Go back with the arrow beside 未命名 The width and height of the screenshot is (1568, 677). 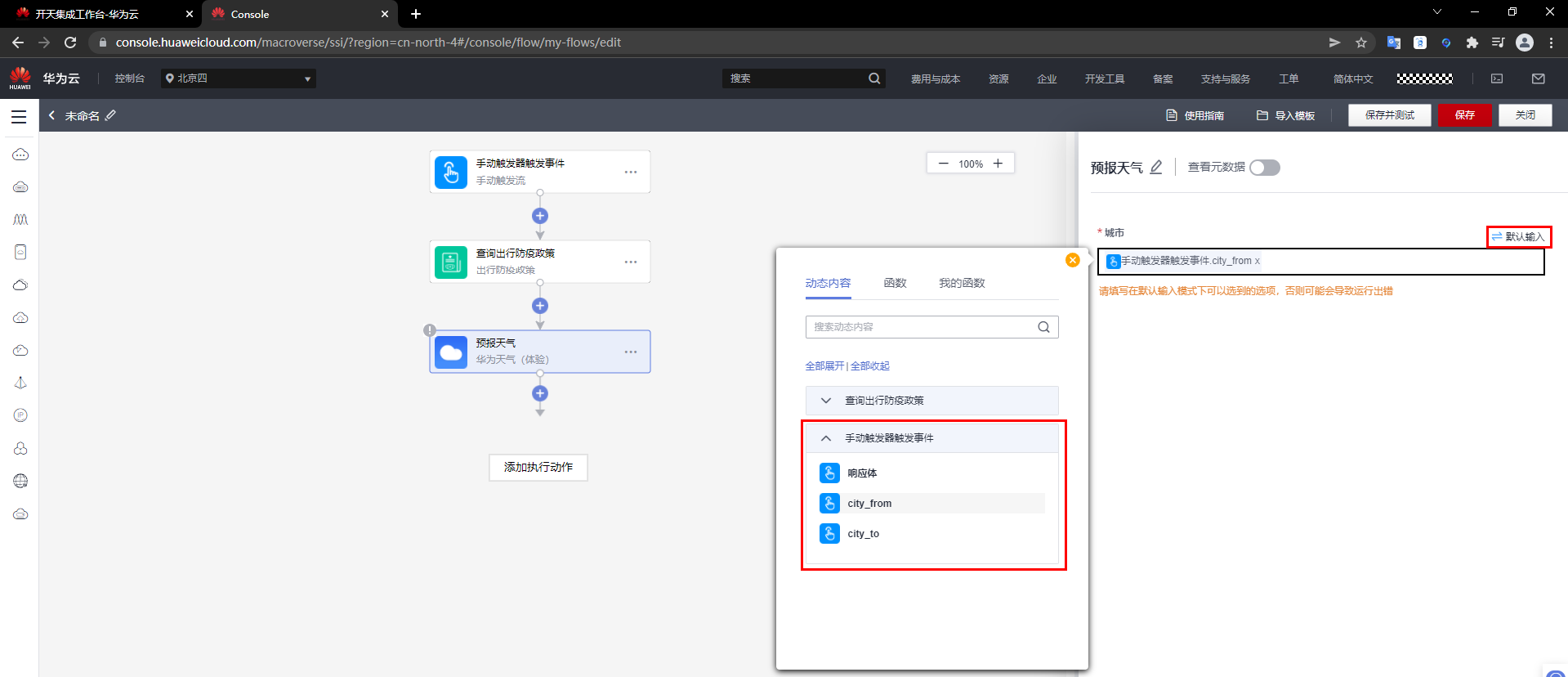(x=51, y=115)
